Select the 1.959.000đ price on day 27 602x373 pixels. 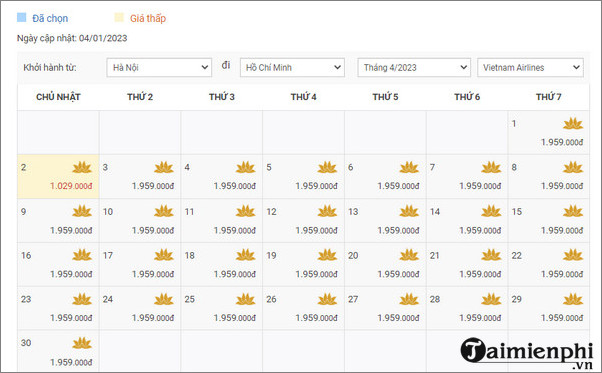tap(398, 318)
